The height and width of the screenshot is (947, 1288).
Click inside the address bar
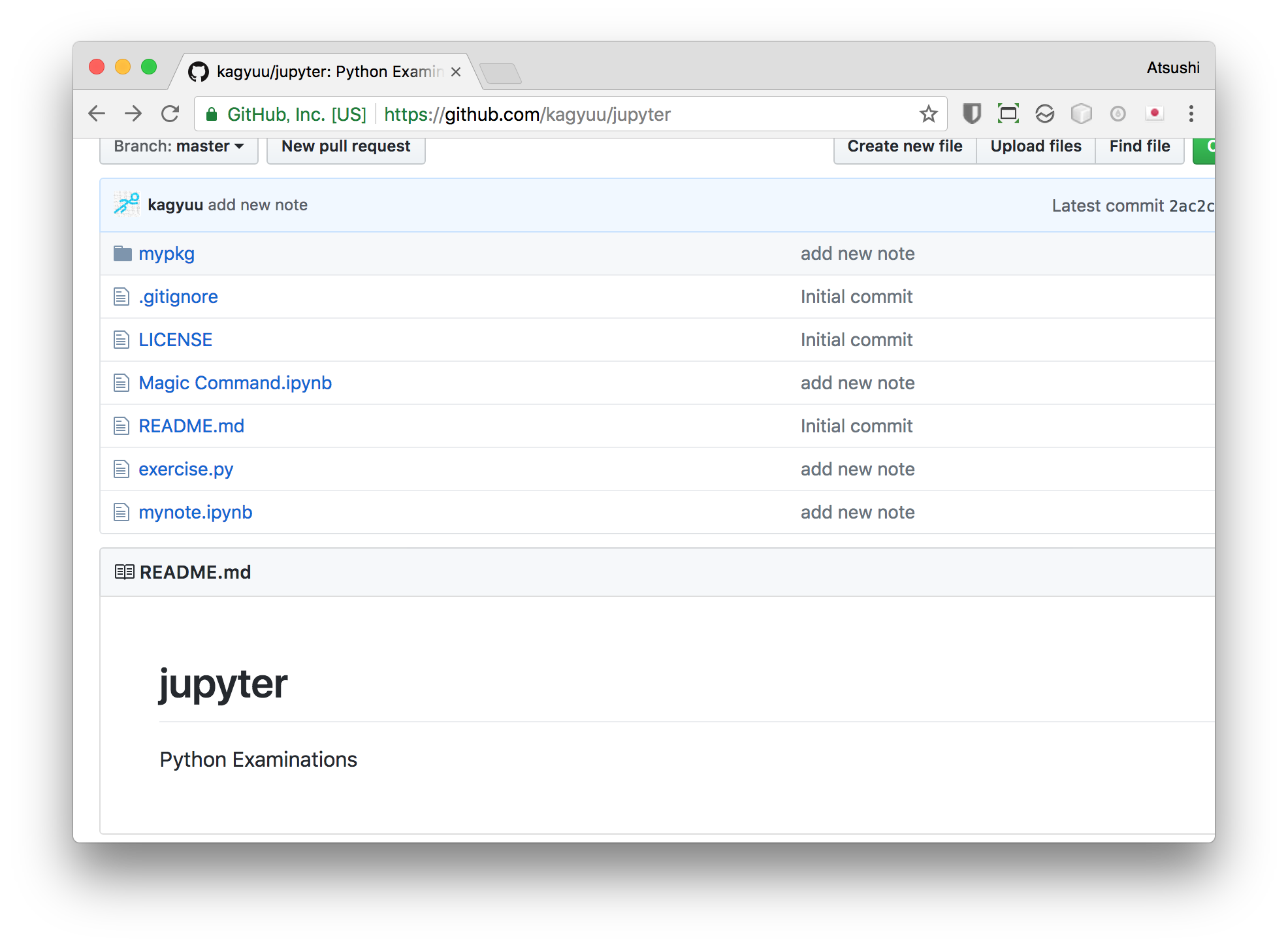pos(588,114)
